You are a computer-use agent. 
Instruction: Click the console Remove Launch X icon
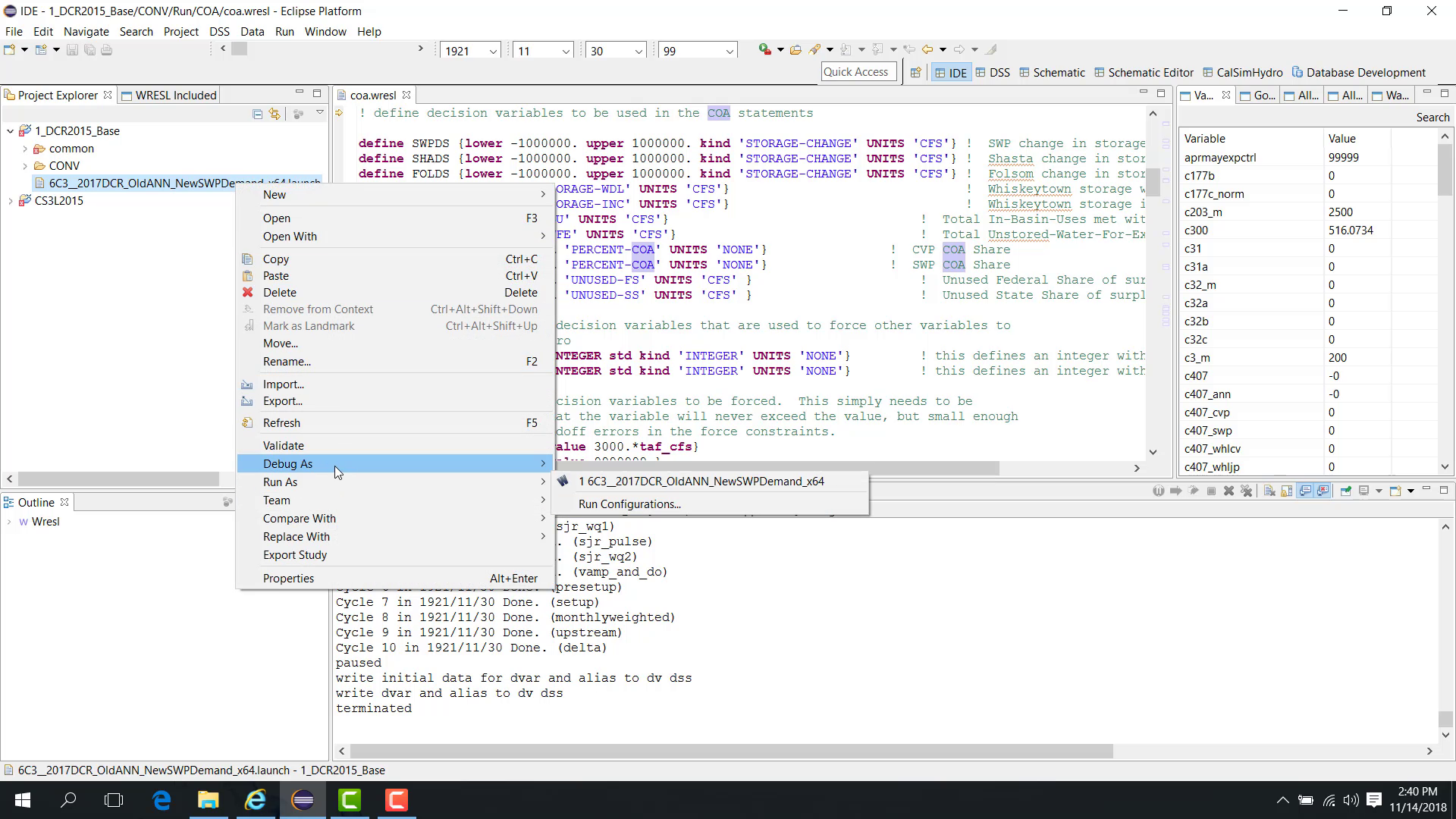[x=1228, y=491]
